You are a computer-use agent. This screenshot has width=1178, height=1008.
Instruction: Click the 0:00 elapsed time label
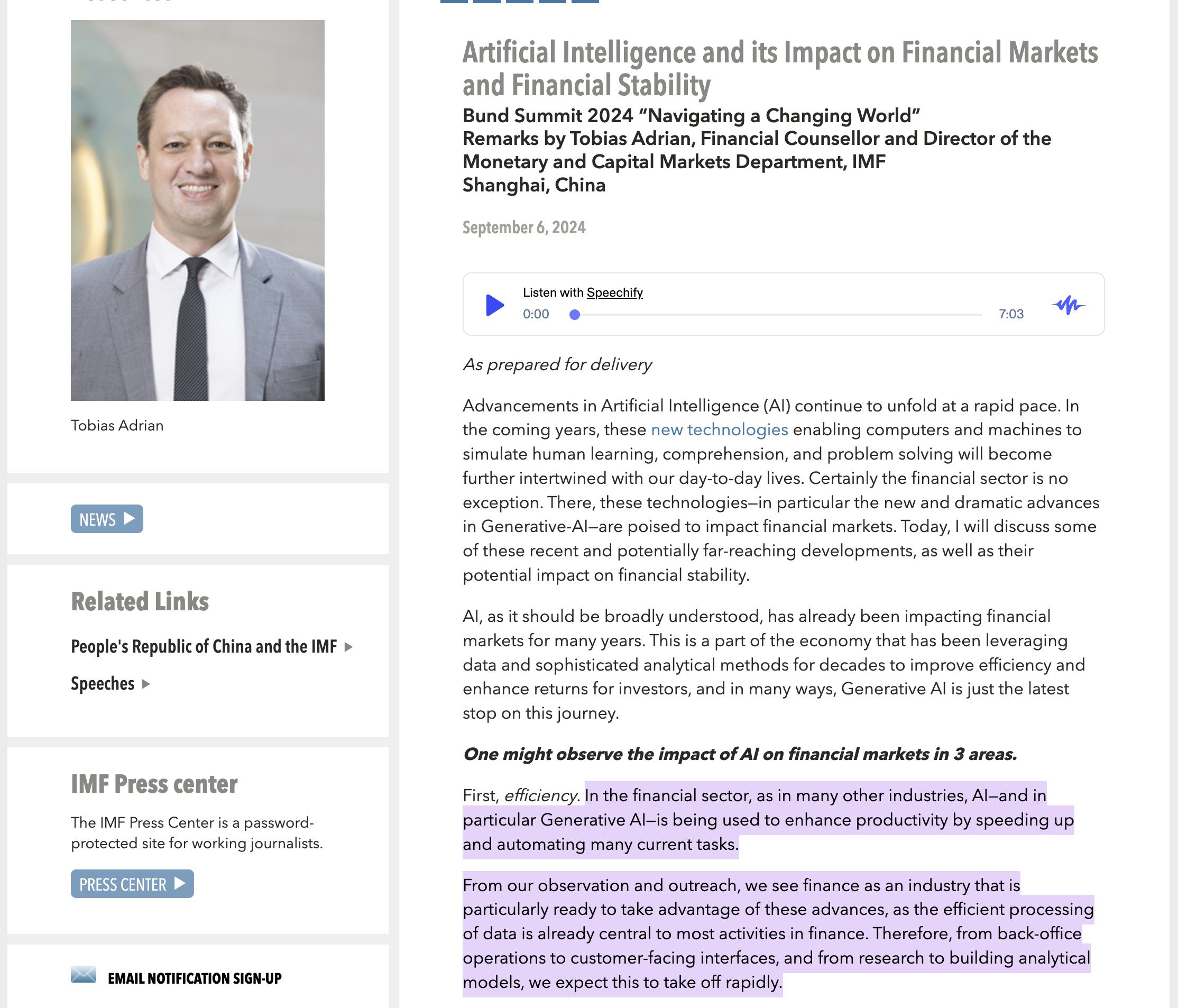(536, 314)
